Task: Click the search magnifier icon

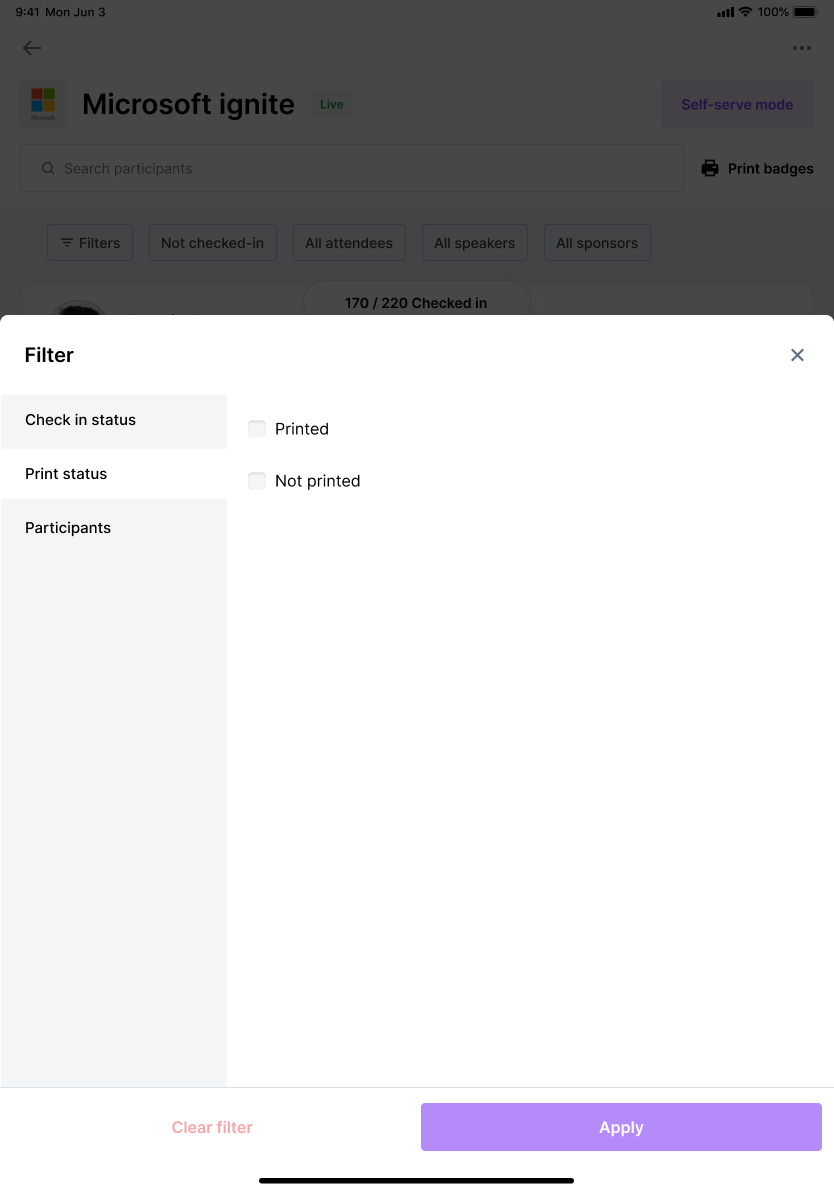Action: point(48,168)
